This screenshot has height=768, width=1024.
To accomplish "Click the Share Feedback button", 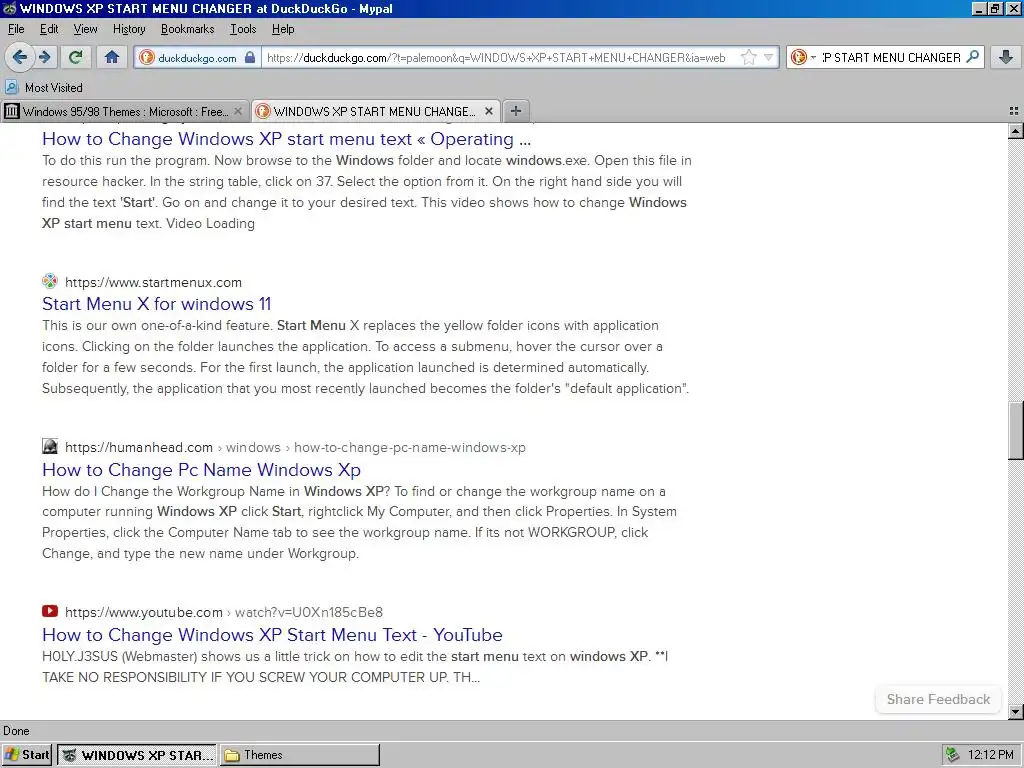I will (938, 699).
